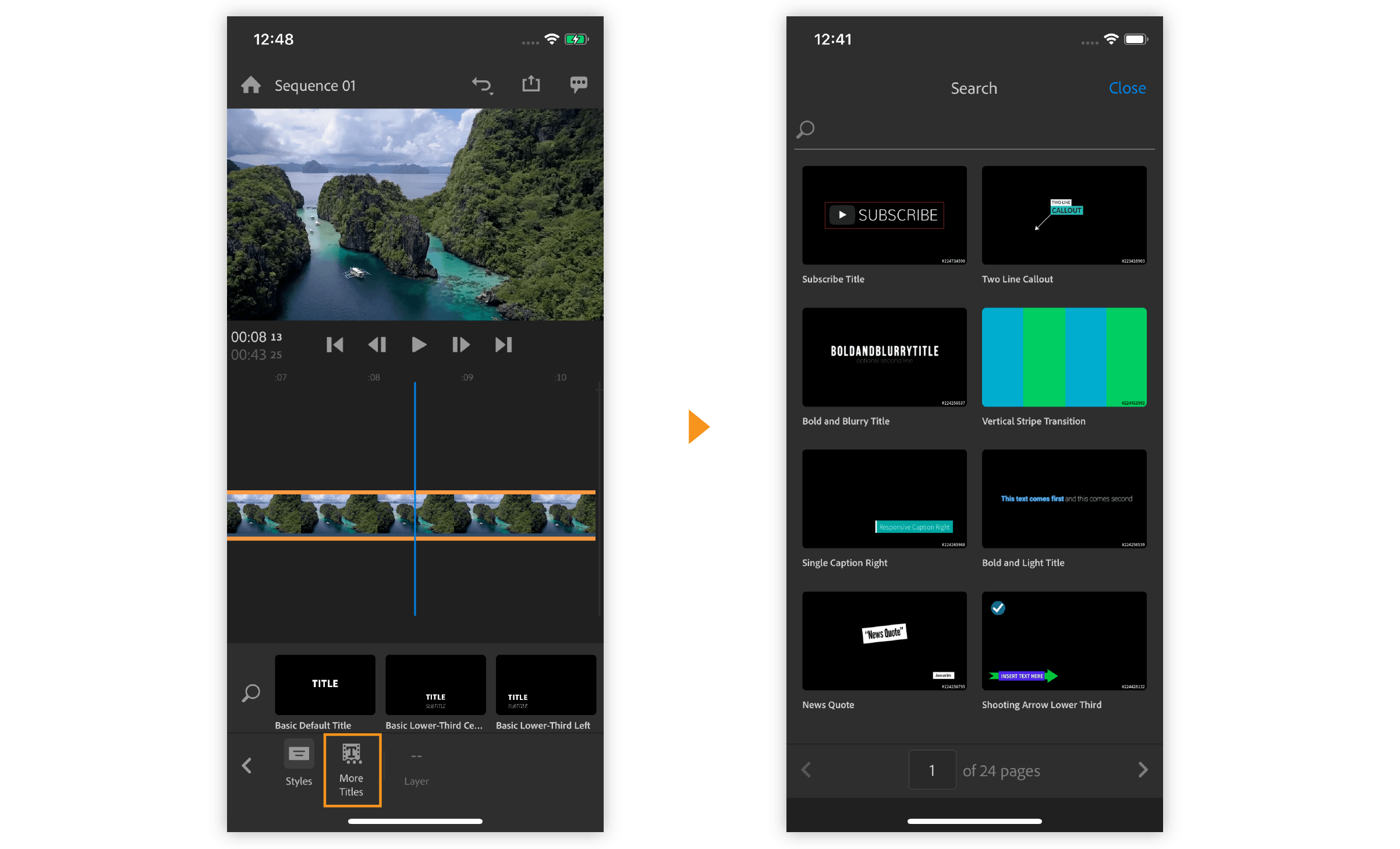Open the Share/Export options
The width and height of the screenshot is (1400, 849).
point(530,84)
